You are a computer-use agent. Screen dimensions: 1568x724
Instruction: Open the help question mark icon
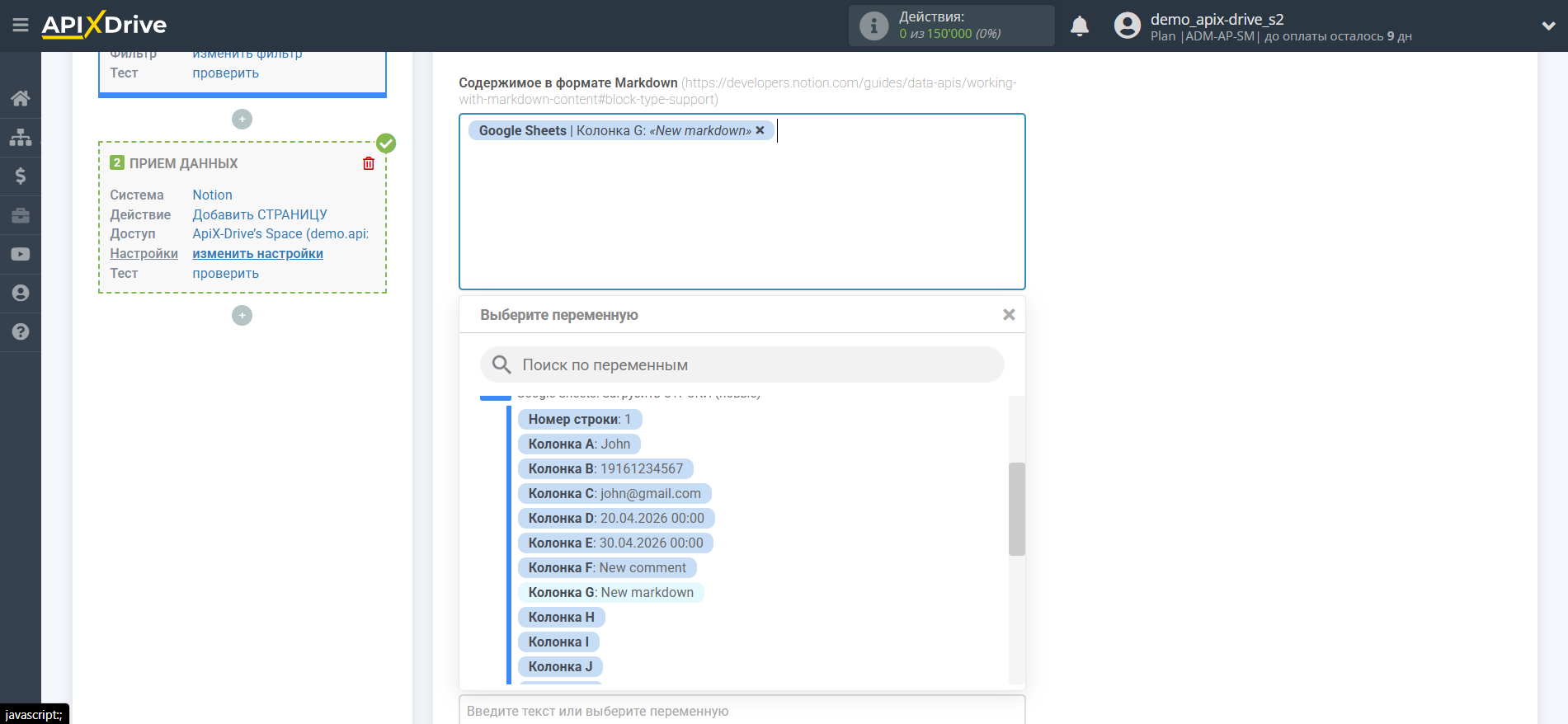21,331
